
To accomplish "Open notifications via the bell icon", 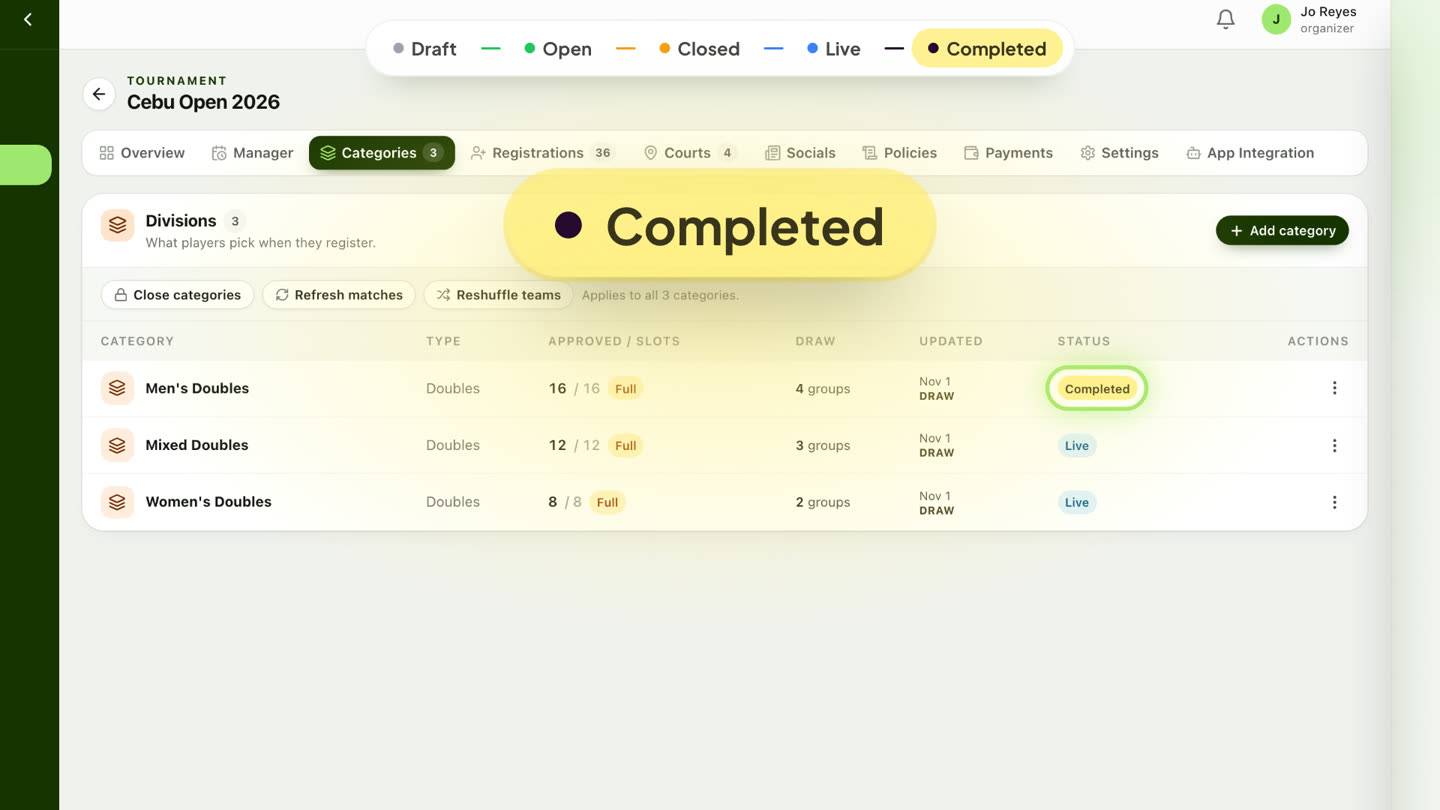I will [1225, 19].
